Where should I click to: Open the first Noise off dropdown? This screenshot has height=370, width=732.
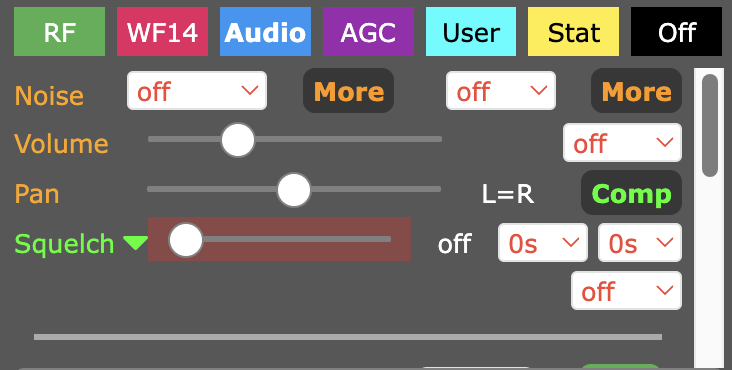(197, 91)
